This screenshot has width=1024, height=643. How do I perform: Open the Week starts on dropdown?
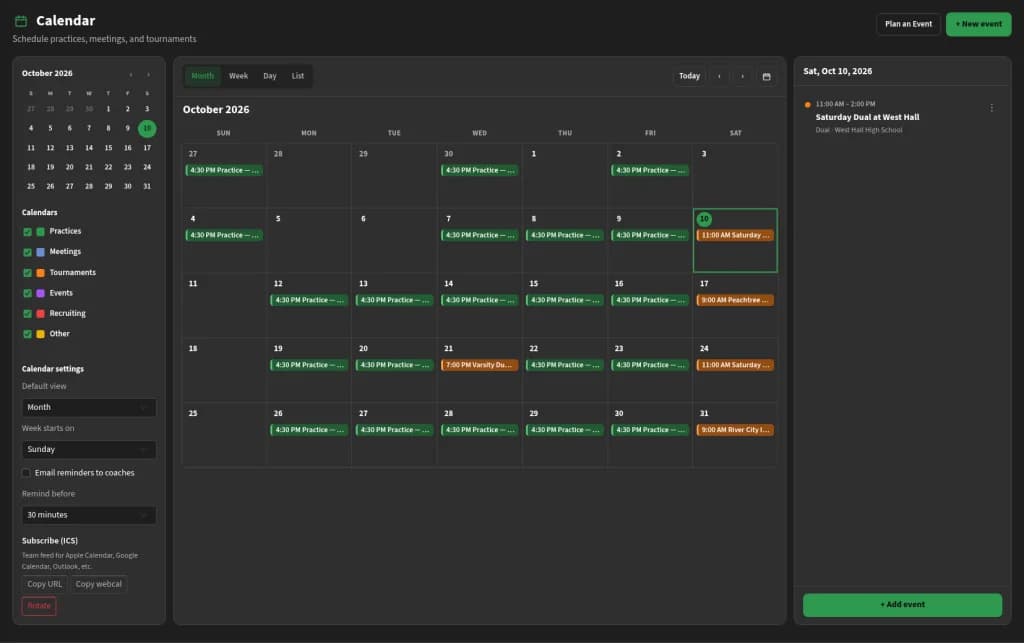pos(89,449)
